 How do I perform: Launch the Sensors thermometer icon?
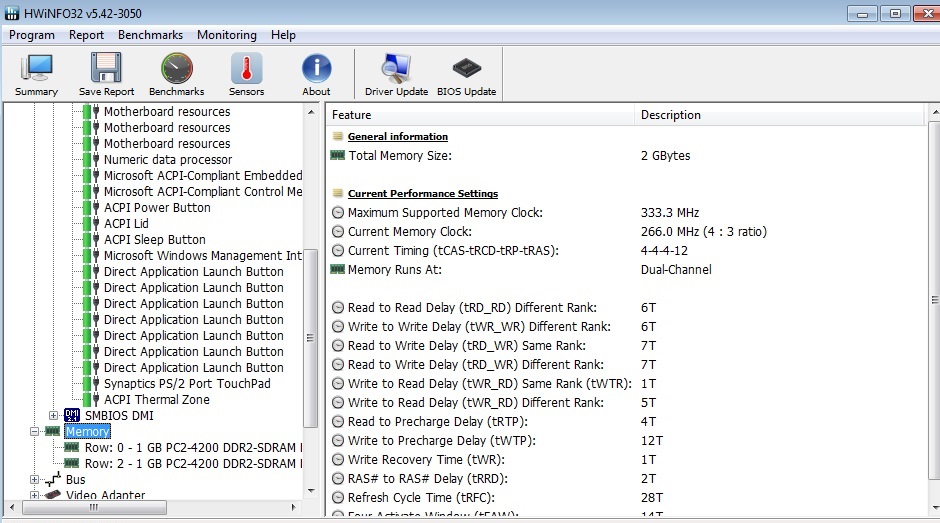point(246,68)
